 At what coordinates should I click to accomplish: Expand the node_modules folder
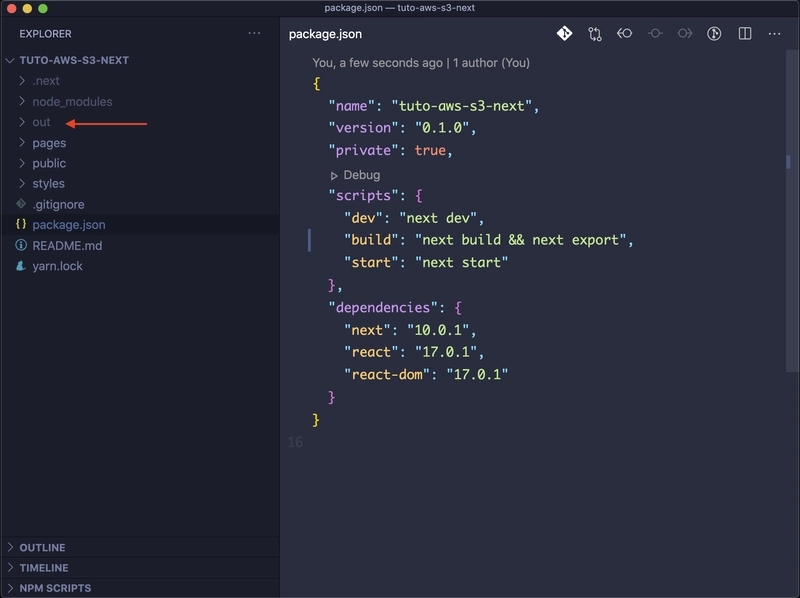(22, 102)
